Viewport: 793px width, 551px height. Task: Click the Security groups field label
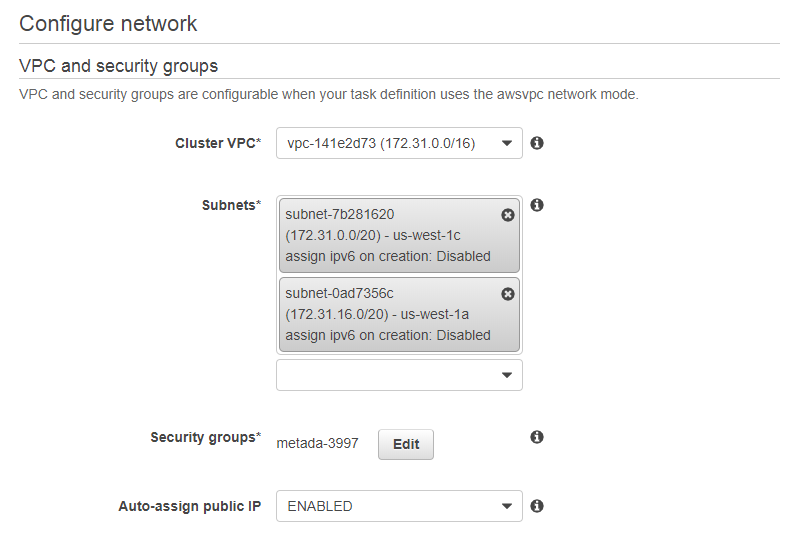[205, 437]
